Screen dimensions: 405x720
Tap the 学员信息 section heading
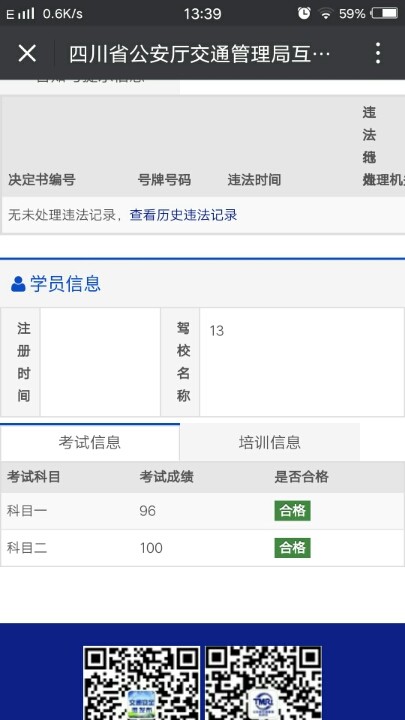pos(65,284)
